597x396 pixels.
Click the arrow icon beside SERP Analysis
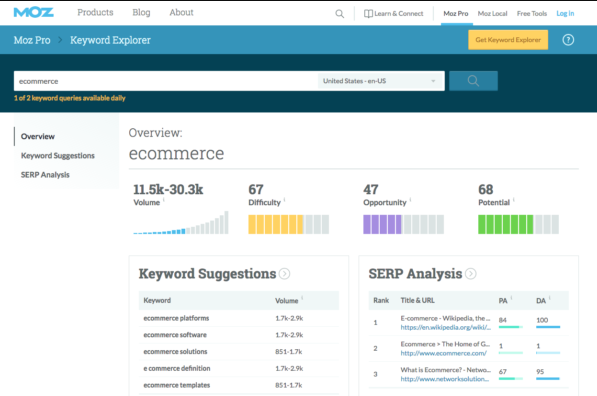click(x=471, y=274)
